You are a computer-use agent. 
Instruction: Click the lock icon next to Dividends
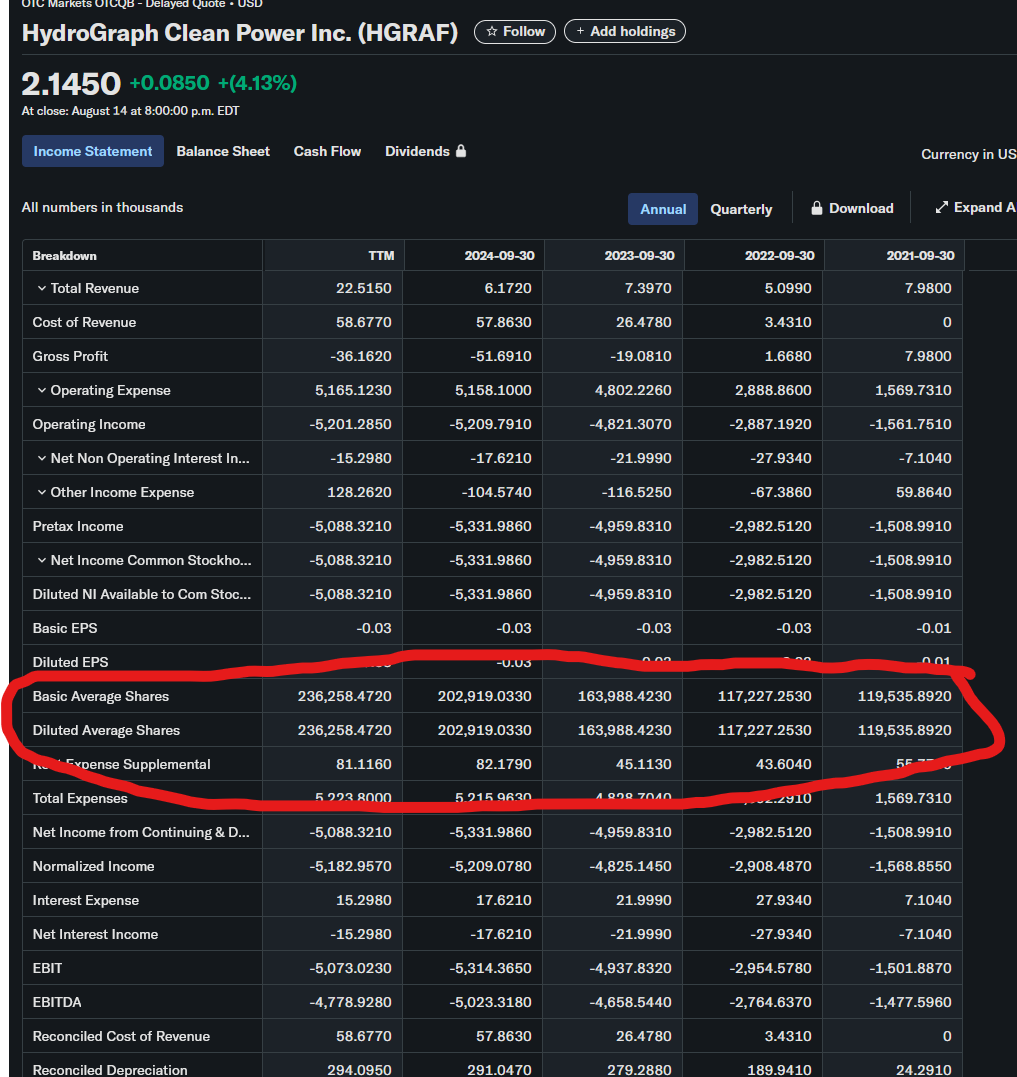pos(461,151)
